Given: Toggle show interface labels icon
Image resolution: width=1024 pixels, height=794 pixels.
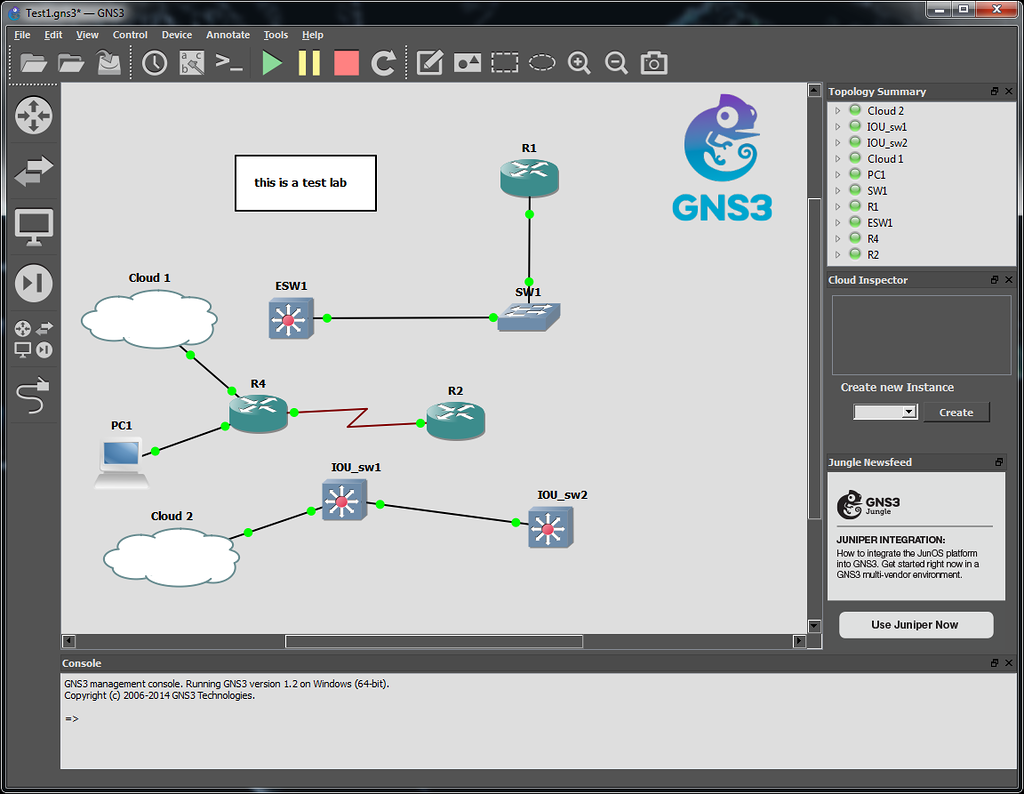Looking at the screenshot, I should point(192,63).
